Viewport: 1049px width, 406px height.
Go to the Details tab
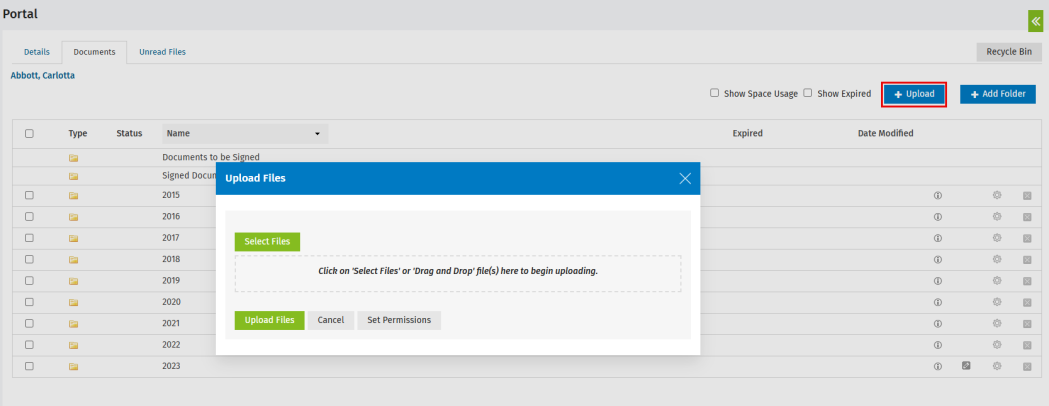coord(36,52)
